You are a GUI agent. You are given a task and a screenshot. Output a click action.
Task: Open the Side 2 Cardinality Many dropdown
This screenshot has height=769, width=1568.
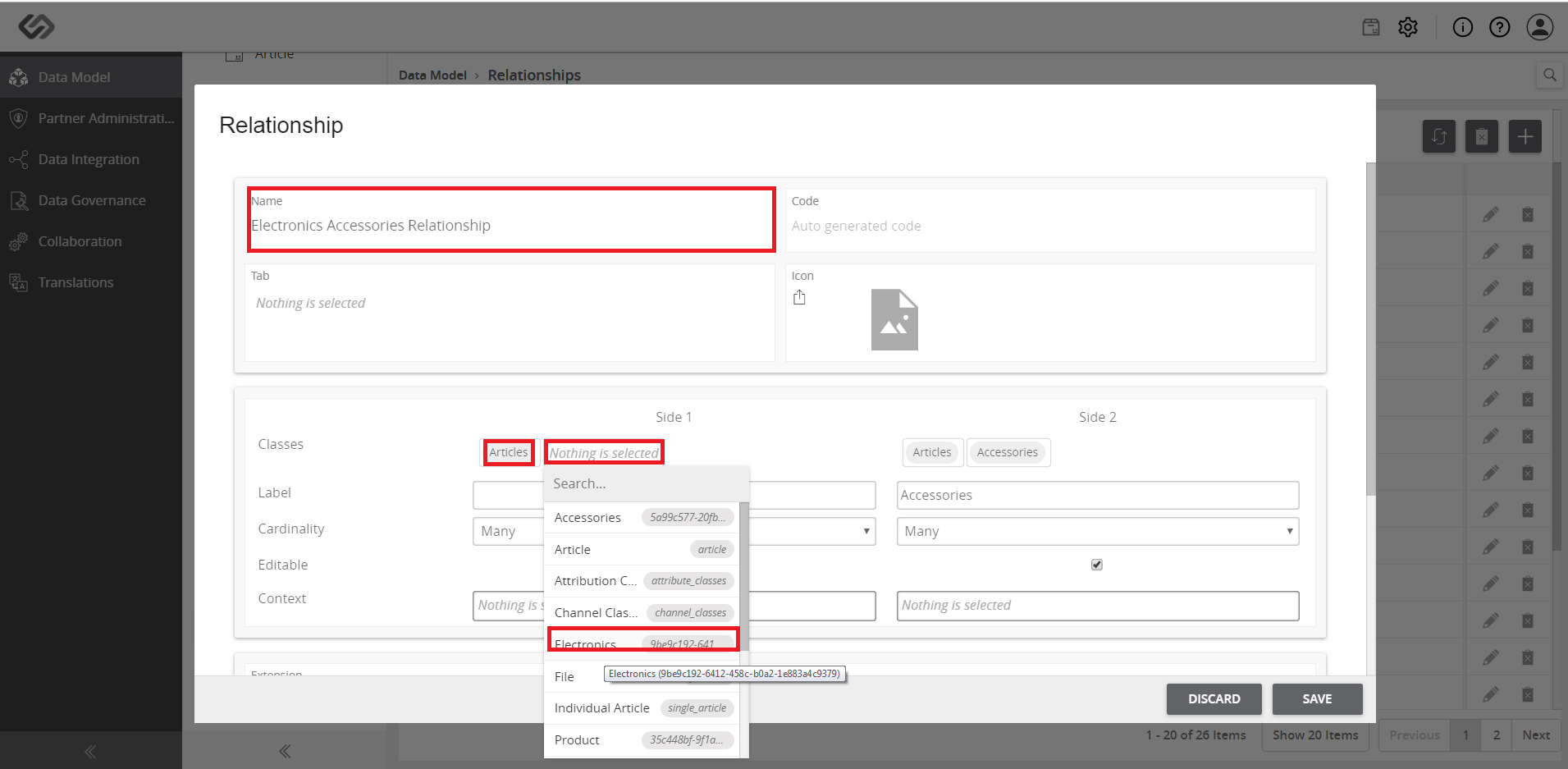[1098, 531]
